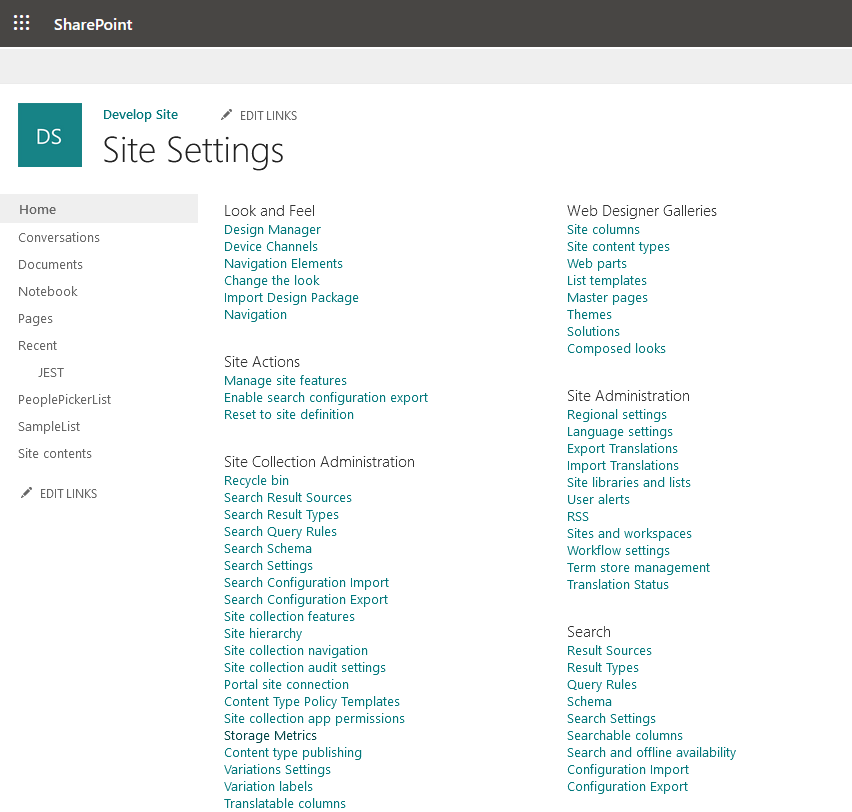This screenshot has width=852, height=812.
Task: Open the app launcher waffle icon
Action: 21,23
